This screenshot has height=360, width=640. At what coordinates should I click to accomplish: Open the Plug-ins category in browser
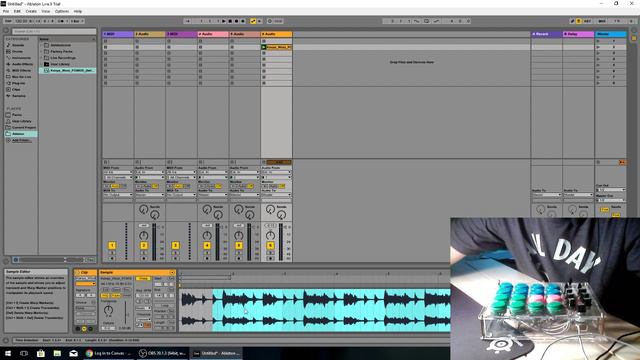[18, 83]
